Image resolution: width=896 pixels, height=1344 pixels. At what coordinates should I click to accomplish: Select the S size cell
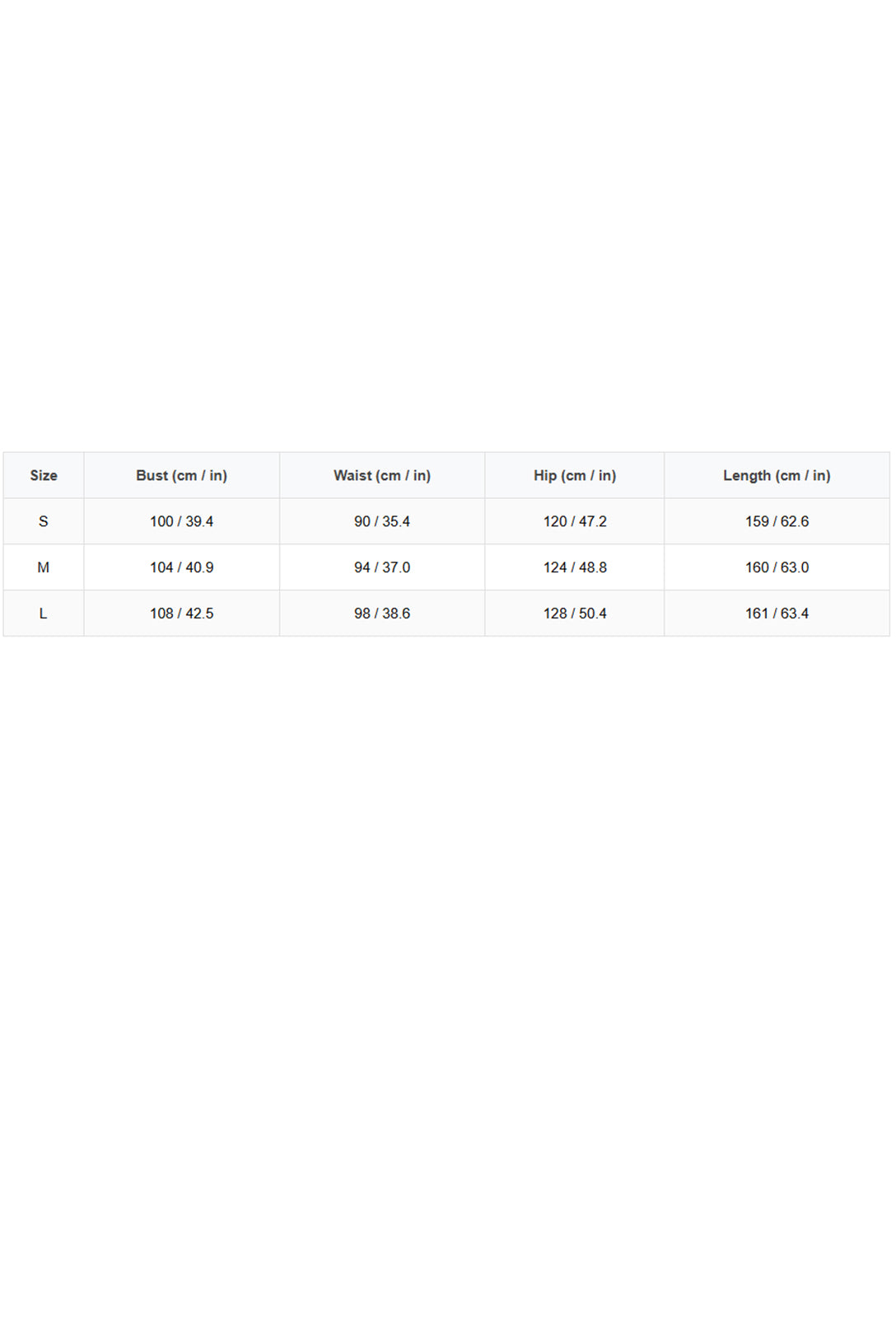pyautogui.click(x=44, y=521)
